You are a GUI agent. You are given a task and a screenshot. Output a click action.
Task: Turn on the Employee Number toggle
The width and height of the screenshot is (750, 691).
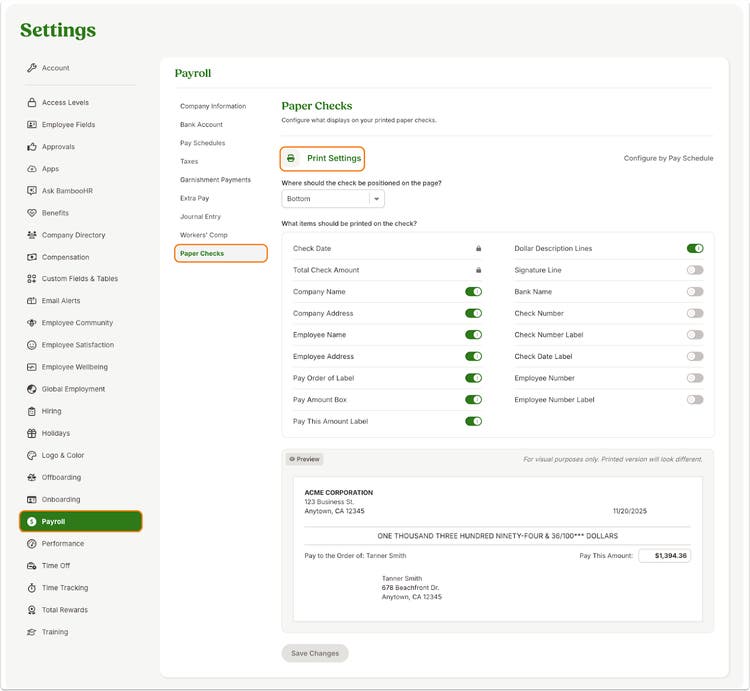click(x=695, y=378)
